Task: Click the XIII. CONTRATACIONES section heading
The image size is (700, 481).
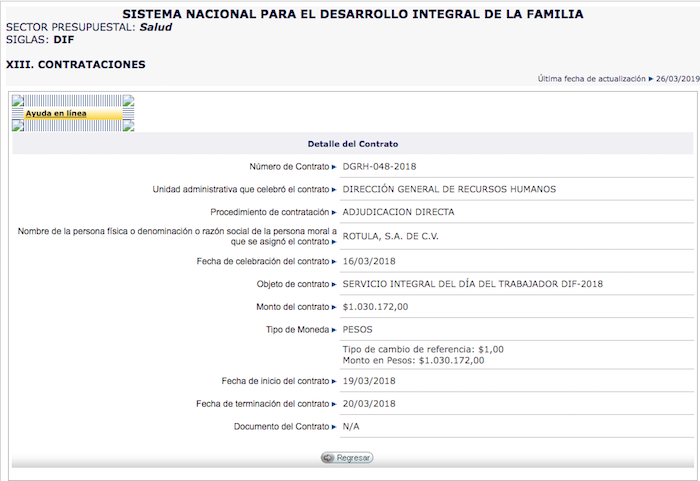Action: tap(76, 64)
